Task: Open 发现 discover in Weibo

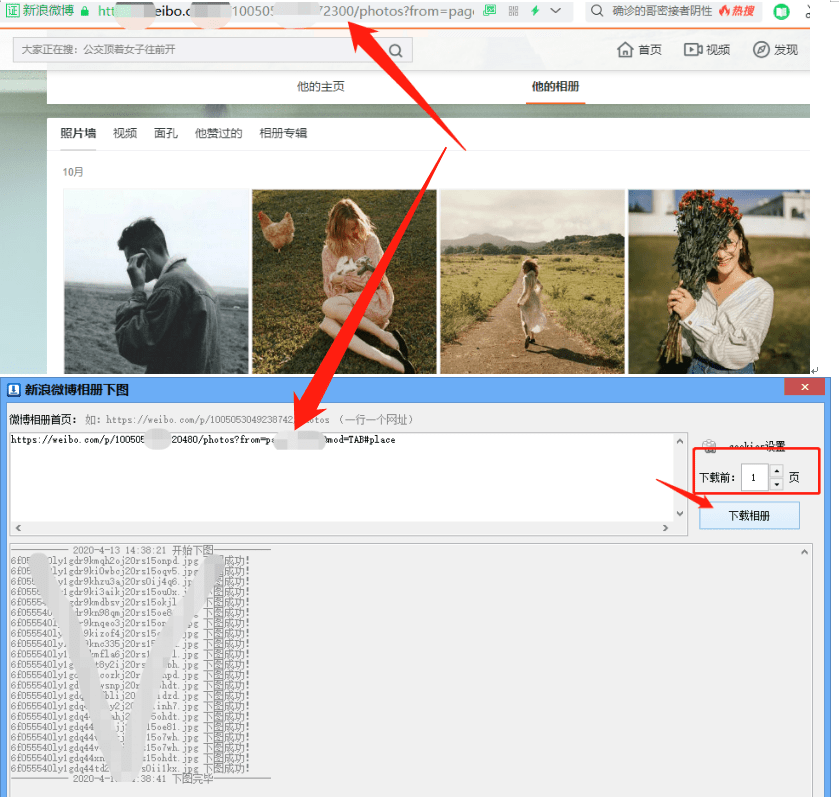Action: pyautogui.click(x=775, y=50)
